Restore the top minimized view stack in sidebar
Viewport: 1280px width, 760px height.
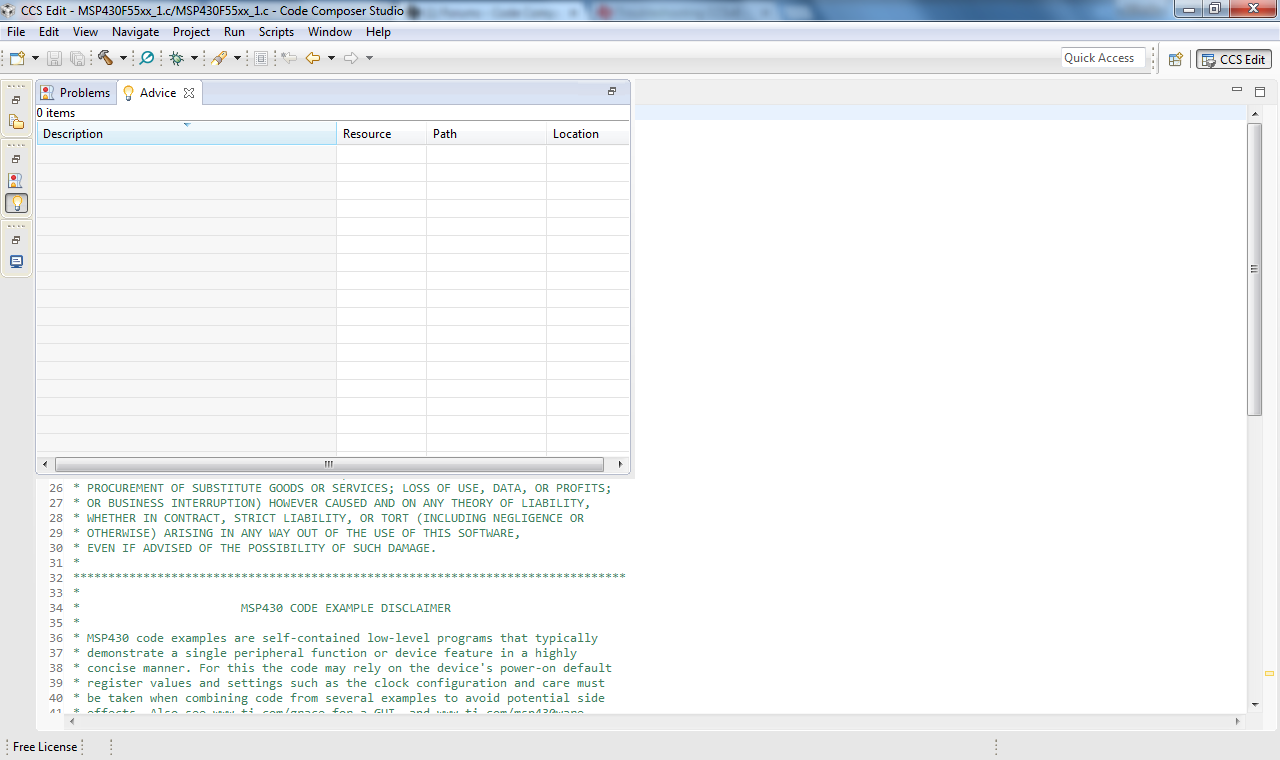click(x=16, y=100)
